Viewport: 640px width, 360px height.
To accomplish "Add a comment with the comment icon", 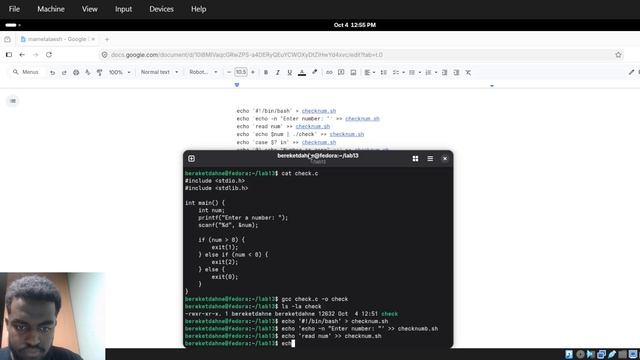I will pyautogui.click(x=341, y=72).
